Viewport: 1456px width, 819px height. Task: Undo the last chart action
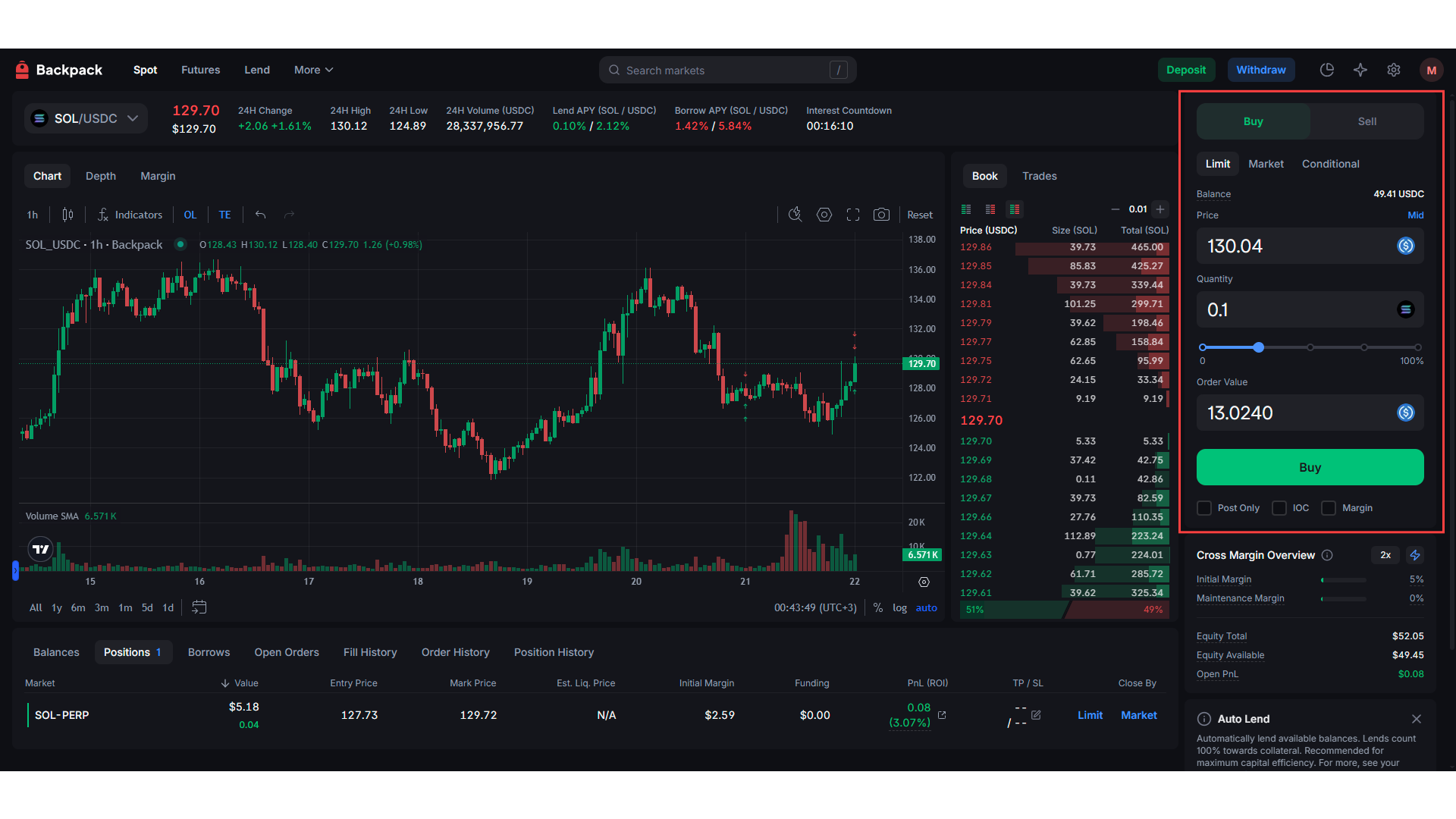tap(260, 215)
